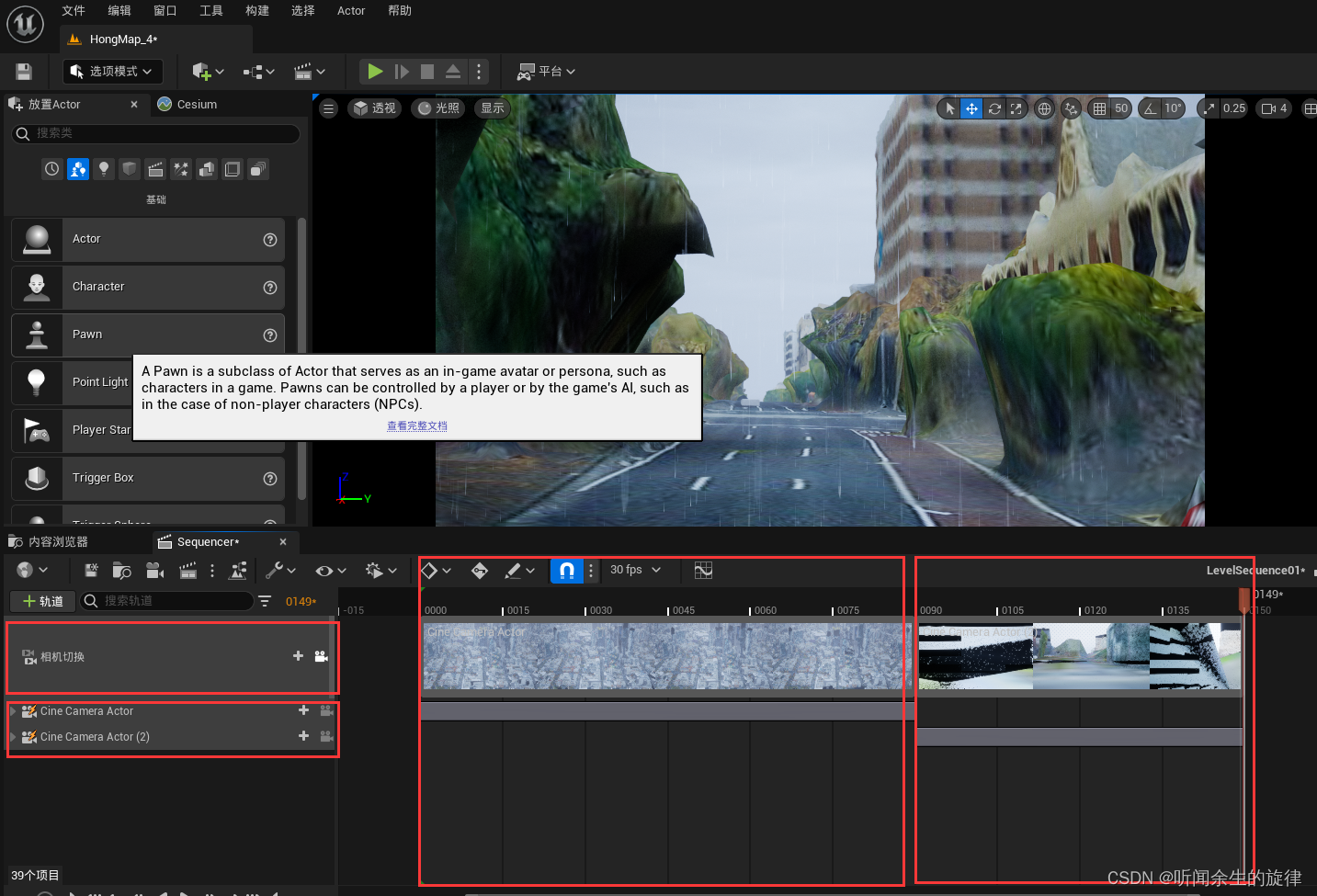This screenshot has height=896, width=1317.
Task: Toggle Sequencer snapping magnet button
Action: coord(567,571)
